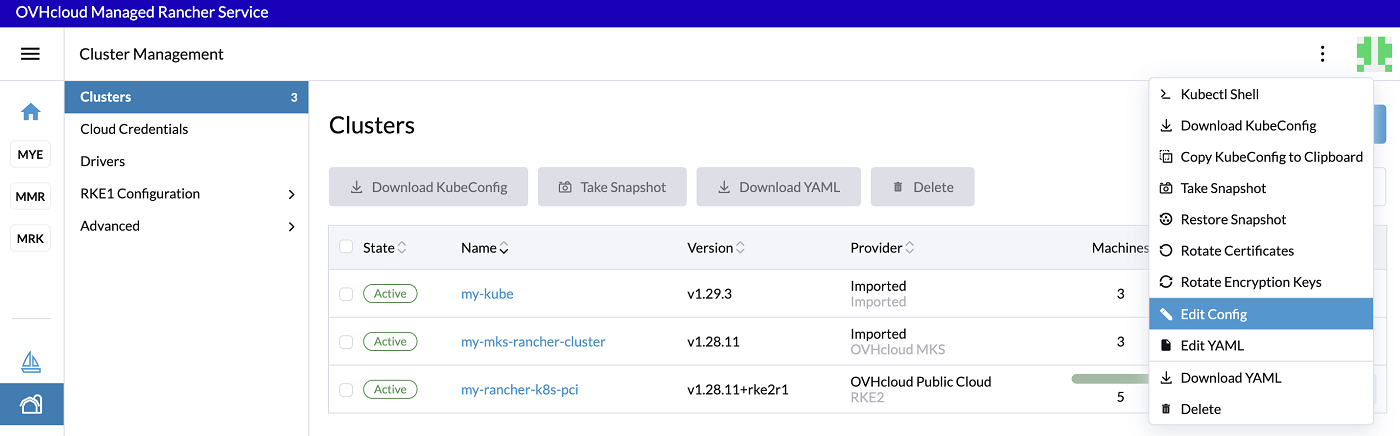Check the my-kube row checkbox

click(346, 294)
